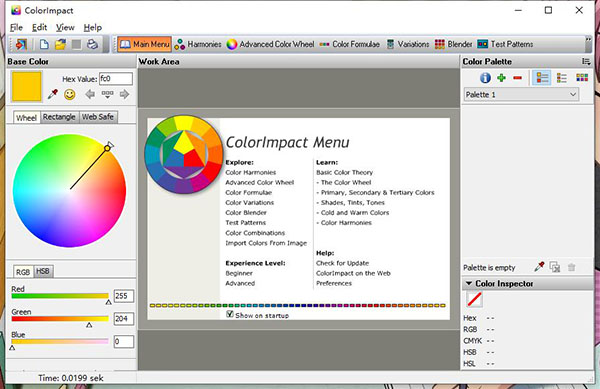Switch to the Web Safe tab
Viewport: 600px width, 389px height.
point(98,117)
